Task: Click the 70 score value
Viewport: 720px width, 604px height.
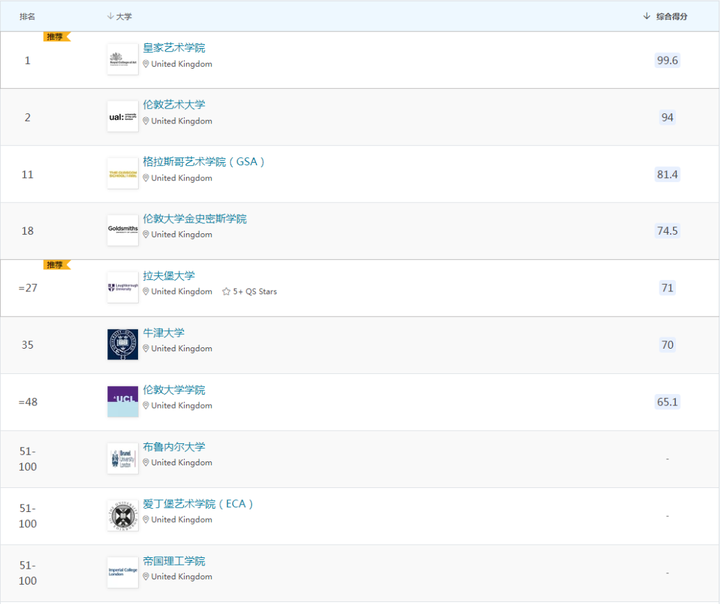Action: tap(667, 344)
